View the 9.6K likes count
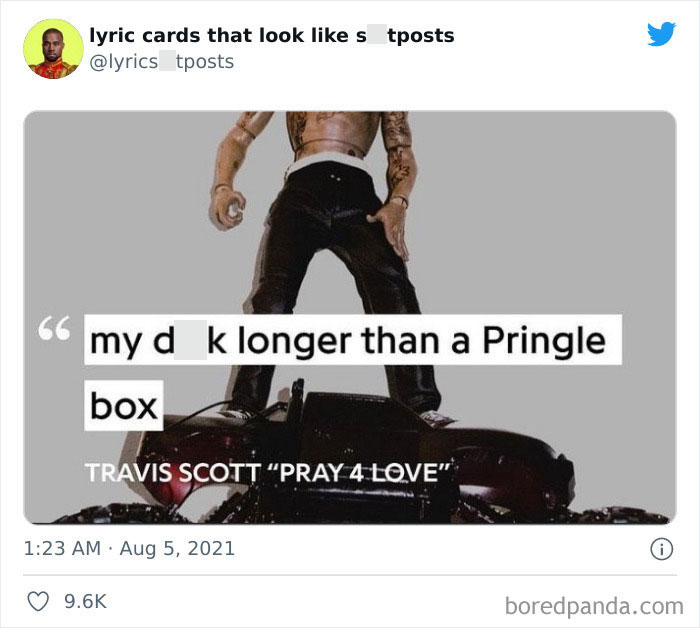Image resolution: width=700 pixels, height=628 pixels. 85,601
